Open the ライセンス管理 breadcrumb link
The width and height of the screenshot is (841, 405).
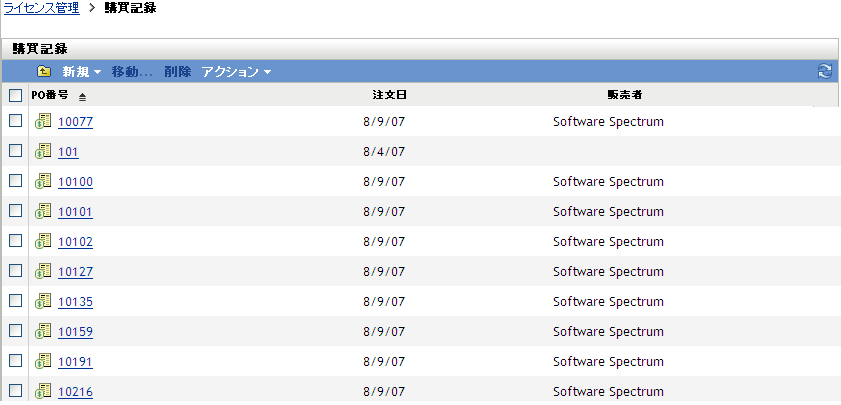tap(43, 8)
